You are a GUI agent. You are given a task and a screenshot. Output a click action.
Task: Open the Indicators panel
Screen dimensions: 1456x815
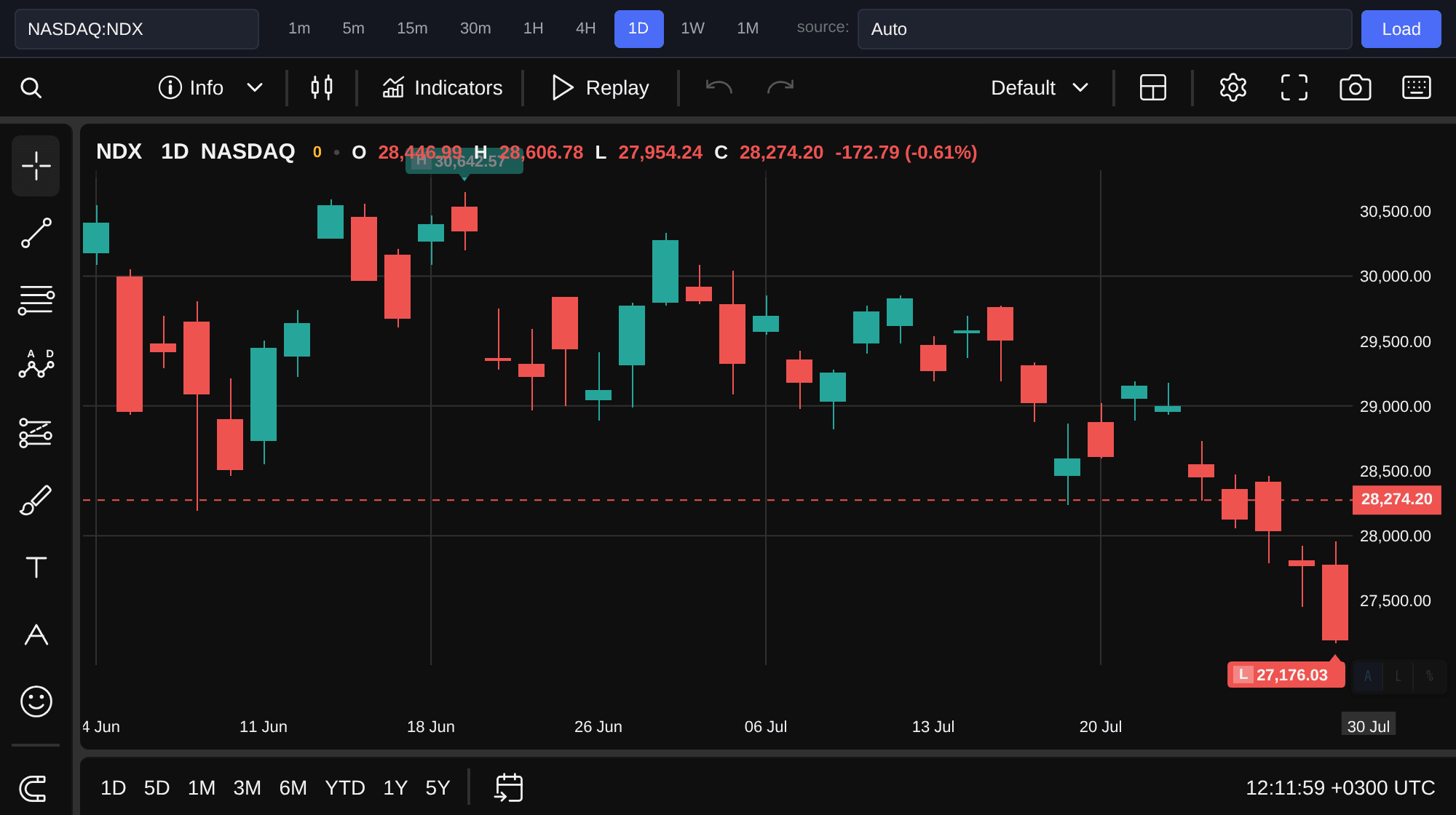(x=442, y=88)
